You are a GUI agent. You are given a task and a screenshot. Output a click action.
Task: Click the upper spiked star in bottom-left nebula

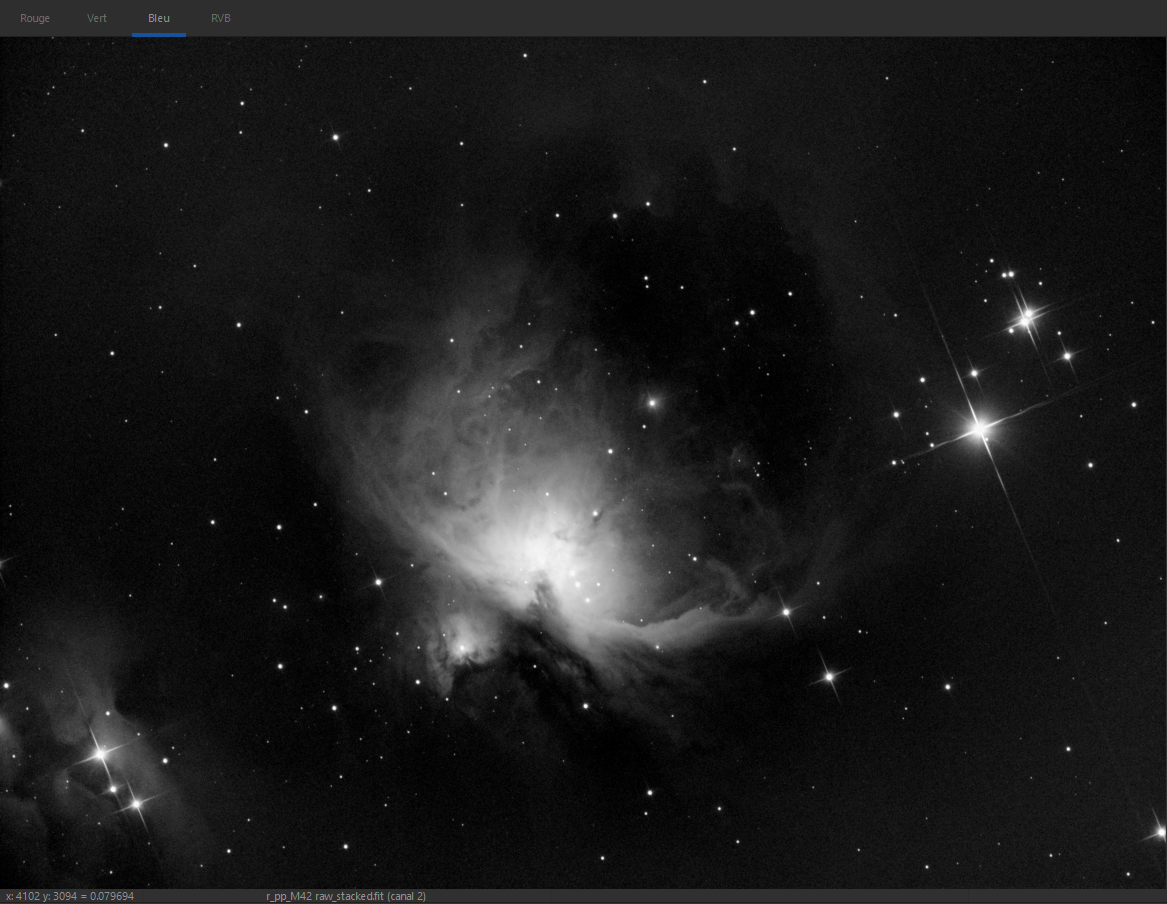point(100,754)
